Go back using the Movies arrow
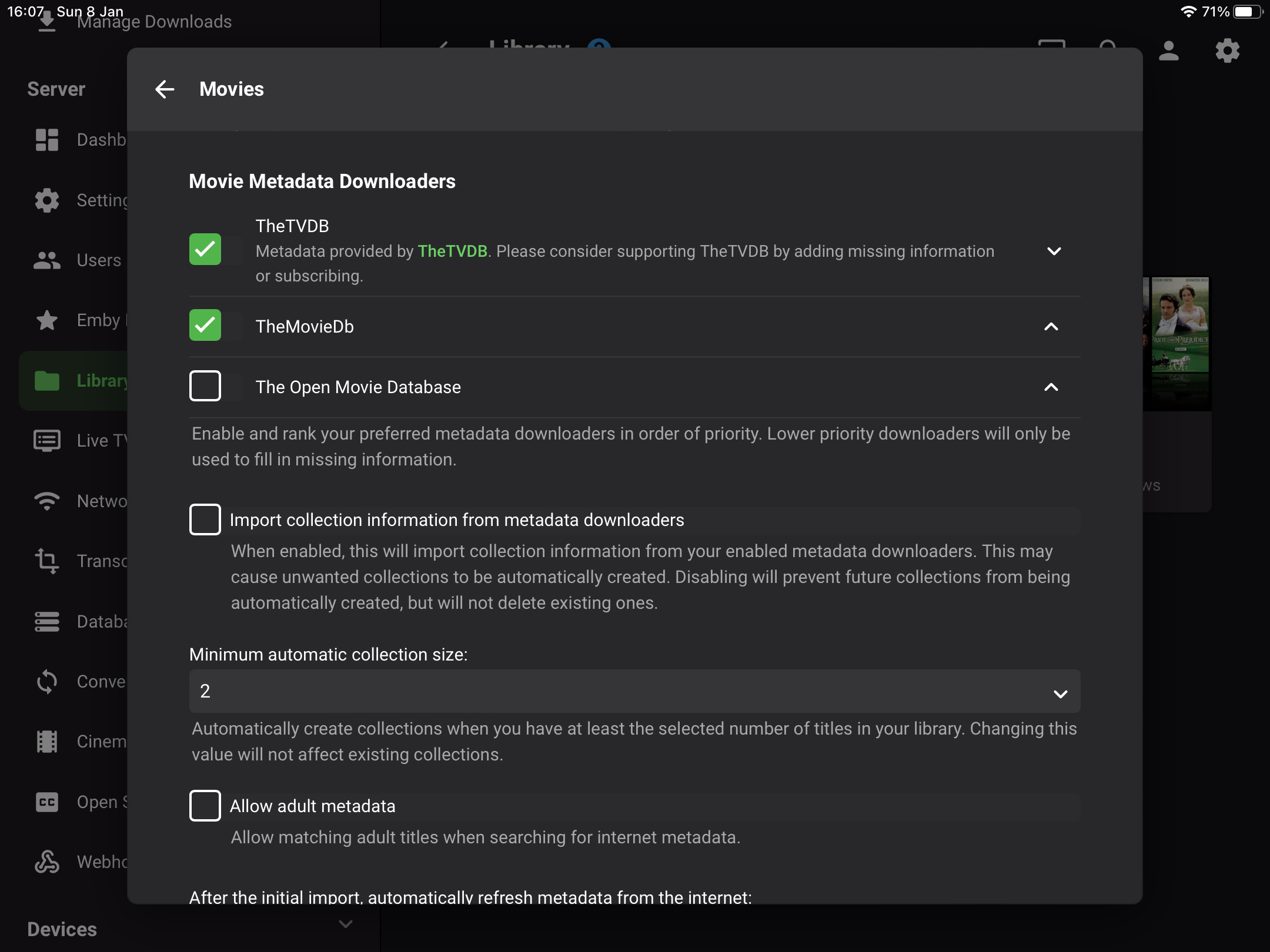The height and width of the screenshot is (952, 1270). click(x=165, y=89)
